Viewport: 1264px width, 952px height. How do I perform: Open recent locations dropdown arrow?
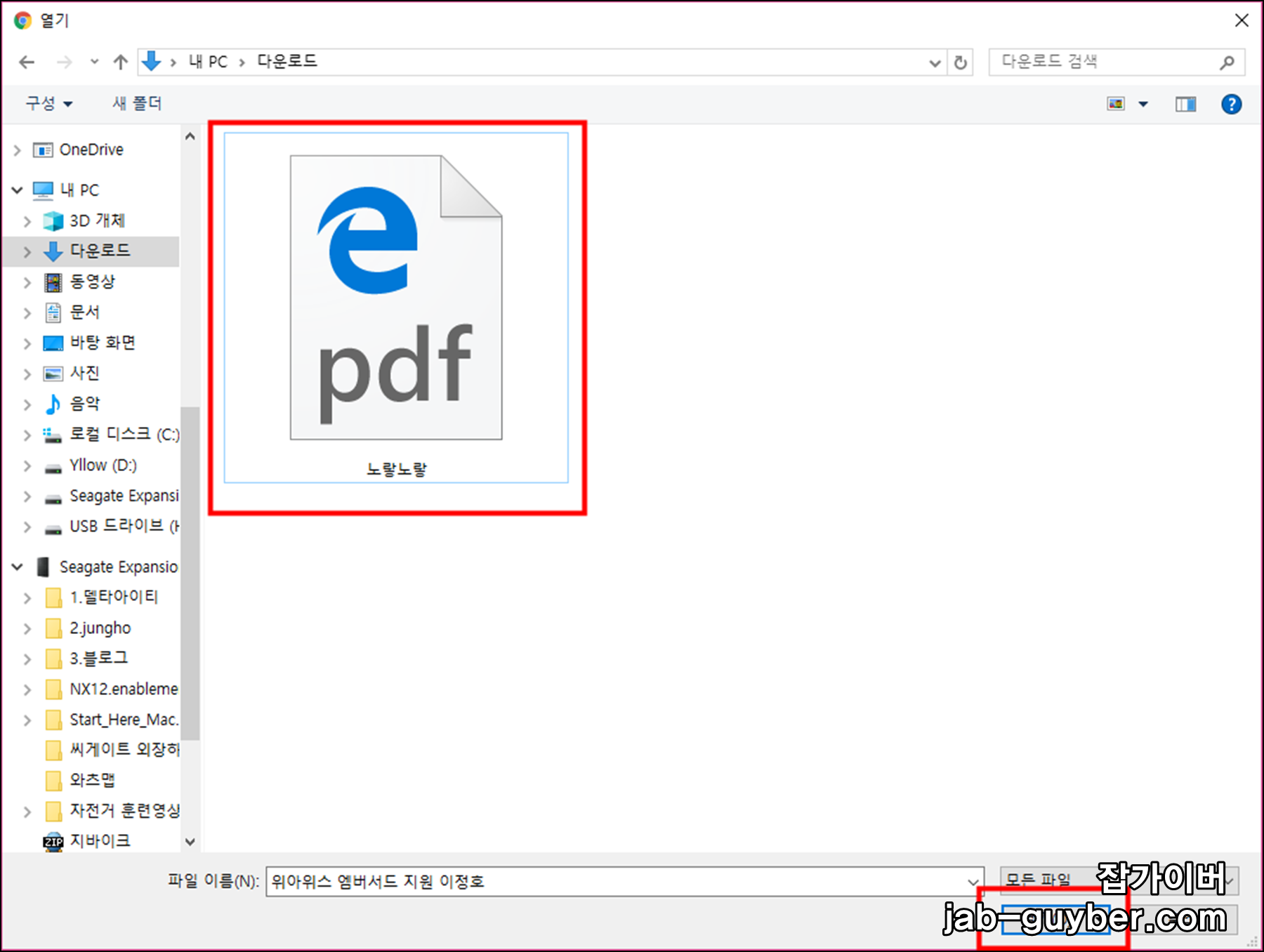(94, 62)
